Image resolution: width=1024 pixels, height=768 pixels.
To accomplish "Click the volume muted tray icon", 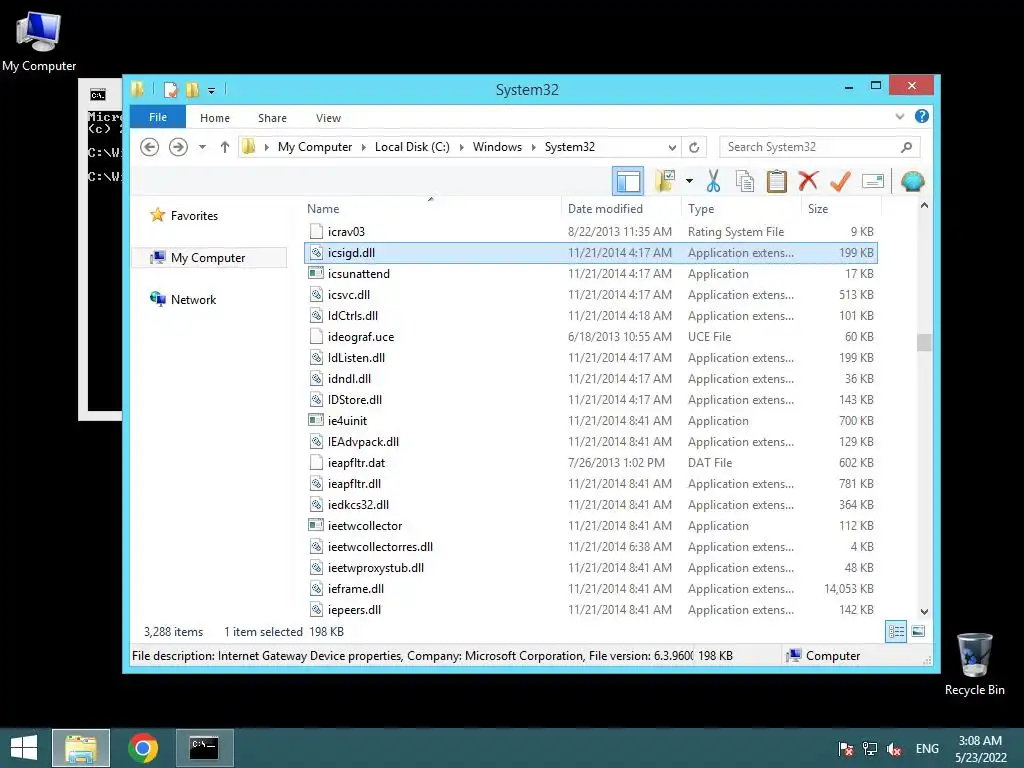I will pyautogui.click(x=894, y=749).
